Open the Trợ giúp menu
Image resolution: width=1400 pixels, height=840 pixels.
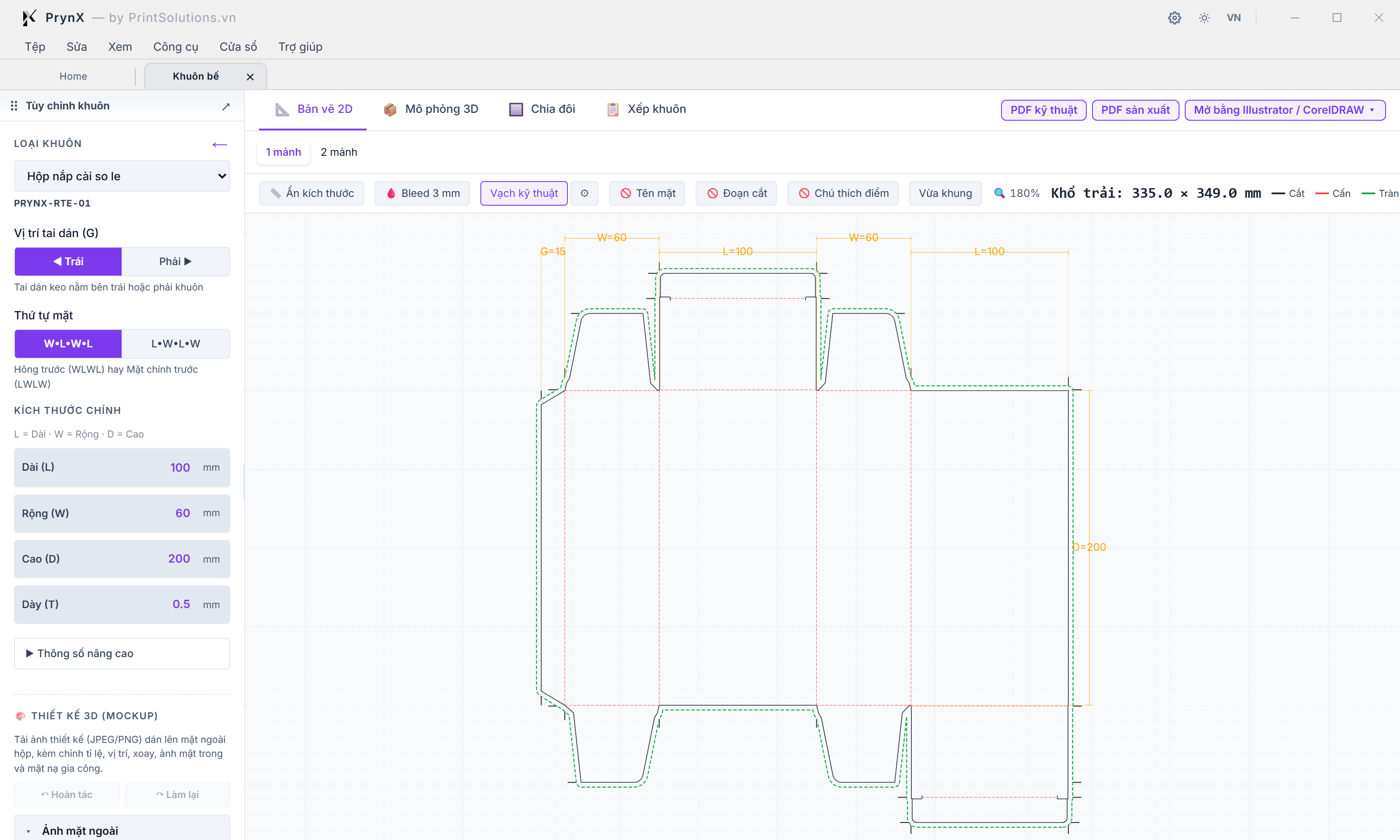click(x=300, y=46)
